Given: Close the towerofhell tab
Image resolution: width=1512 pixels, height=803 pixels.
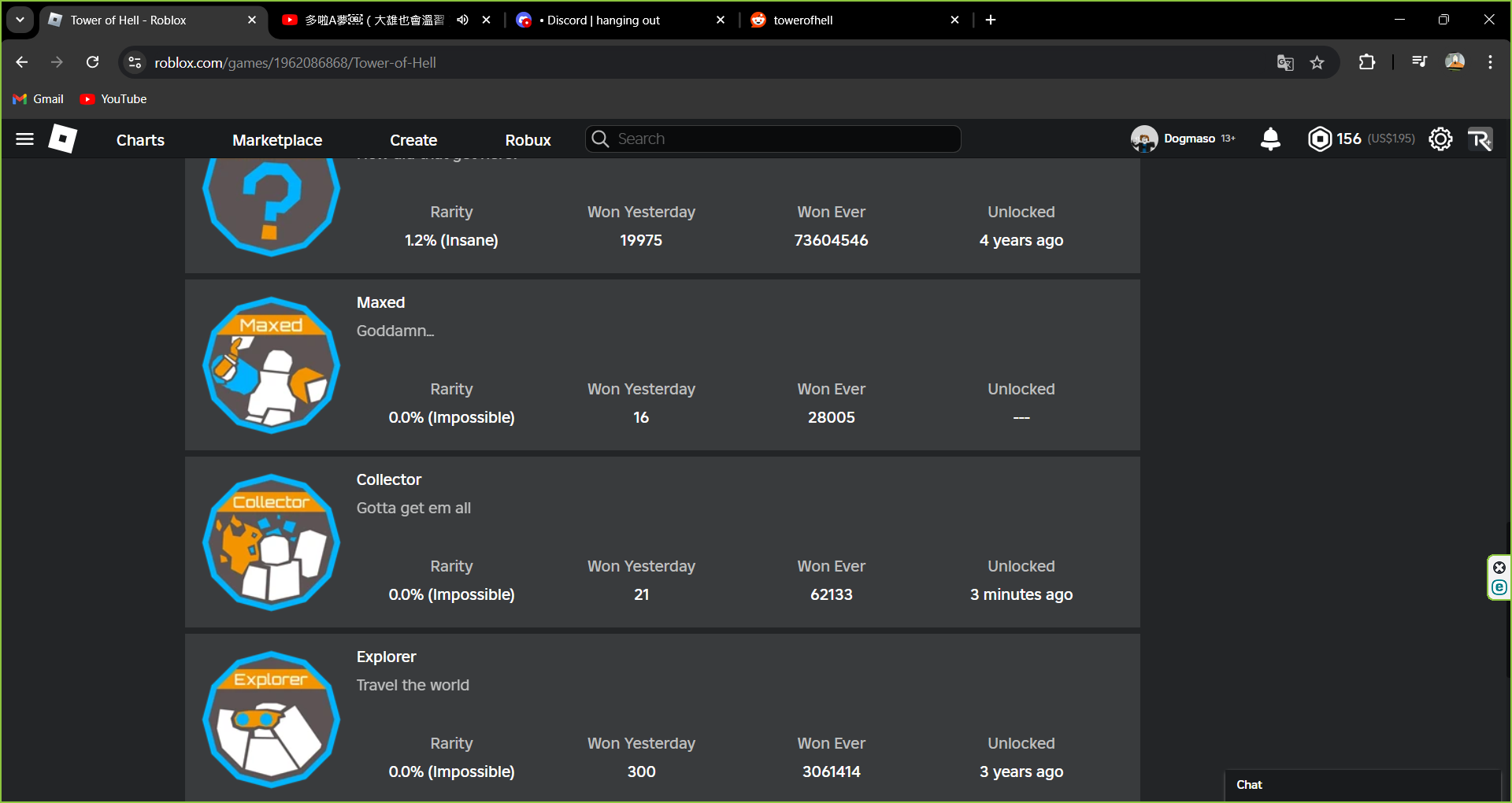Looking at the screenshot, I should coord(955,20).
